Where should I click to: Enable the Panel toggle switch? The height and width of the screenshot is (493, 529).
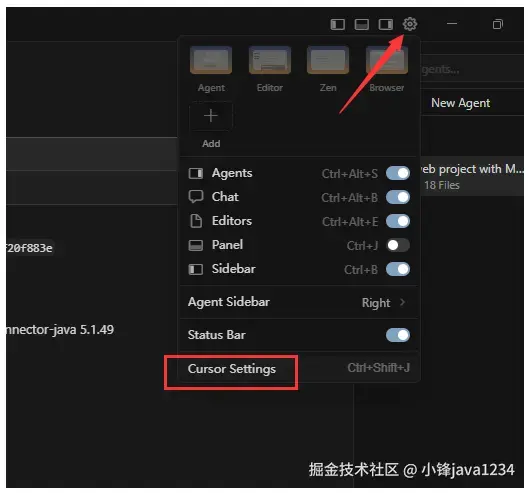pos(398,245)
